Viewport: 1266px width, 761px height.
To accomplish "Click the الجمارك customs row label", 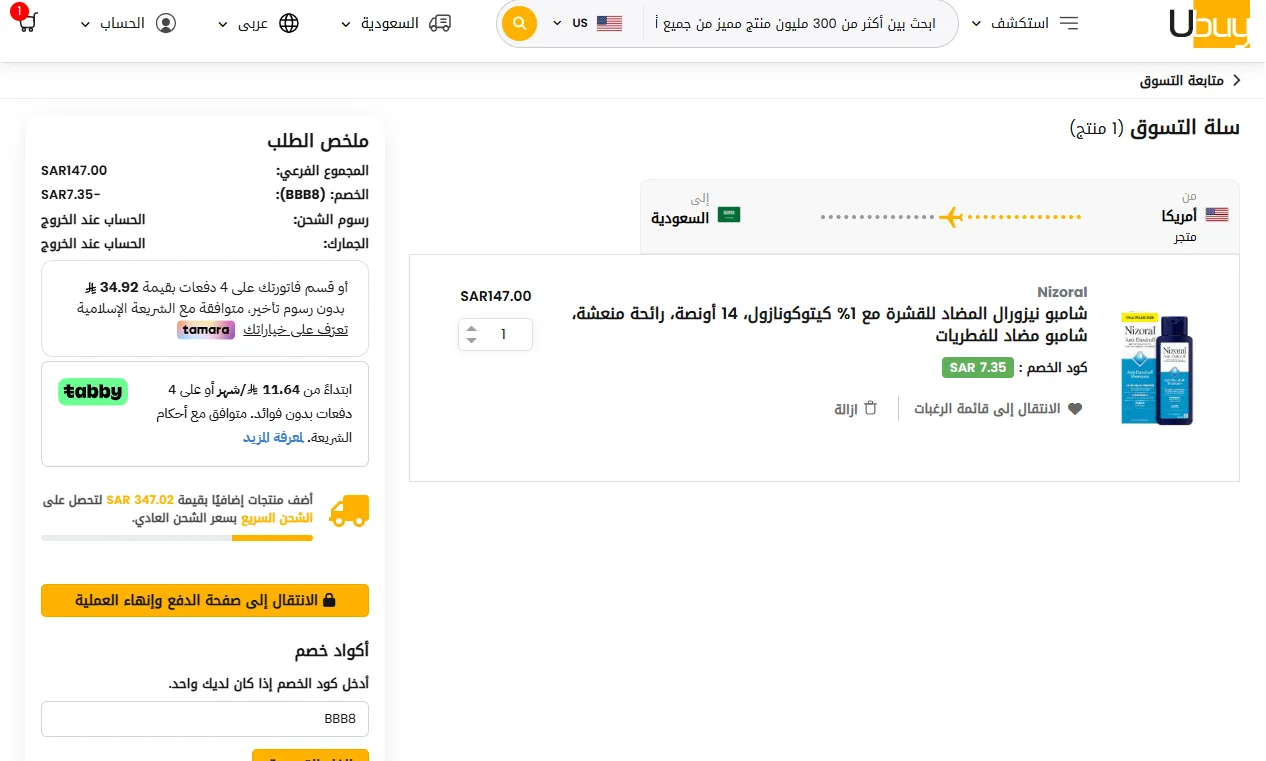I will click(x=346, y=243).
